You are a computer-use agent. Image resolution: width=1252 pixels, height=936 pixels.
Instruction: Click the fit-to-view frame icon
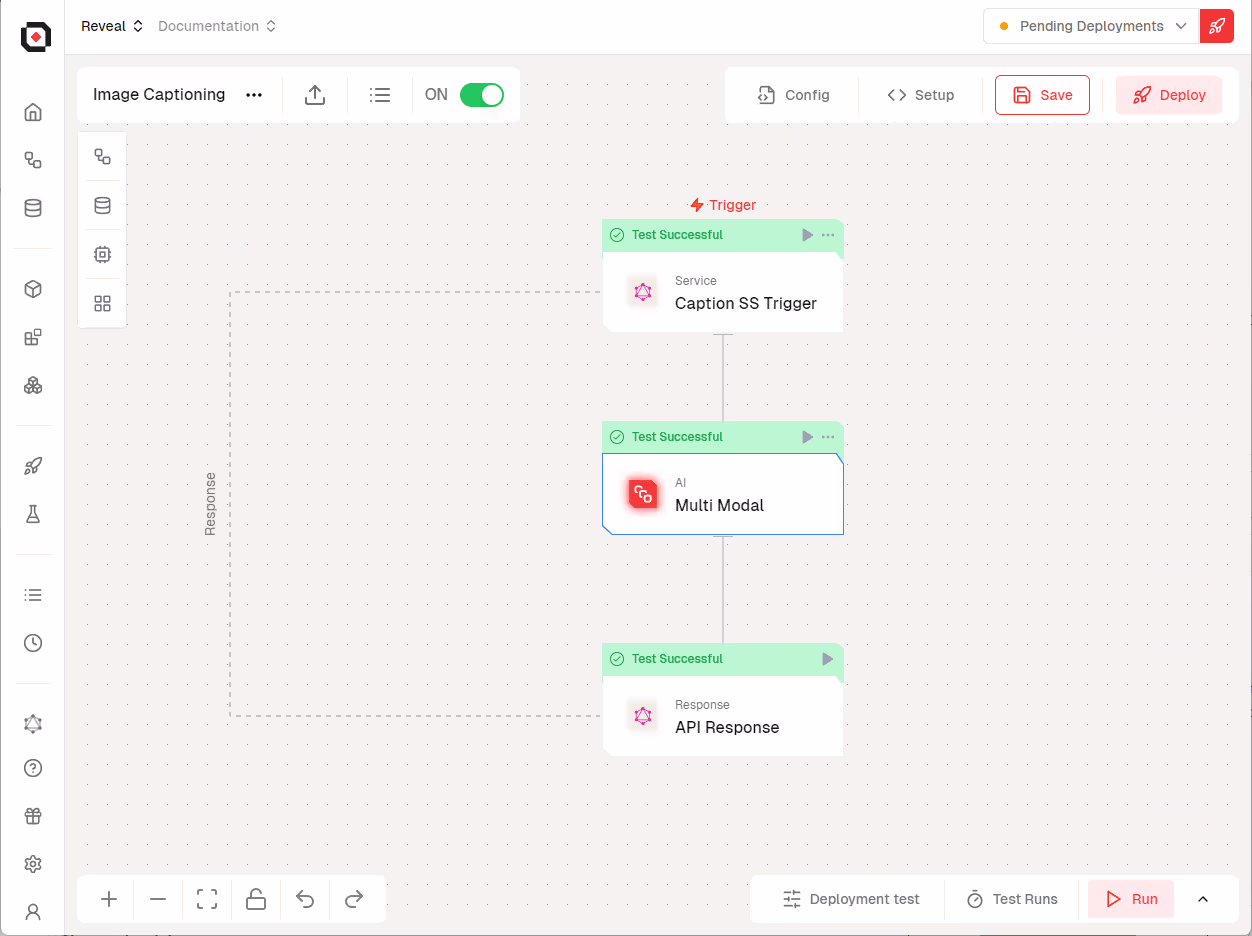pyautogui.click(x=207, y=899)
